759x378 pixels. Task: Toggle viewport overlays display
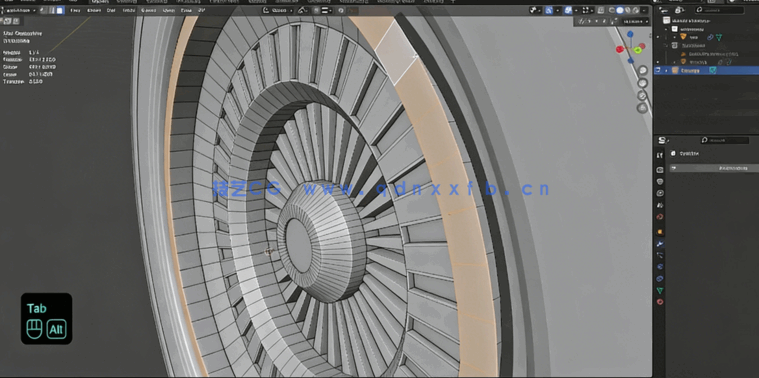[x=568, y=10]
